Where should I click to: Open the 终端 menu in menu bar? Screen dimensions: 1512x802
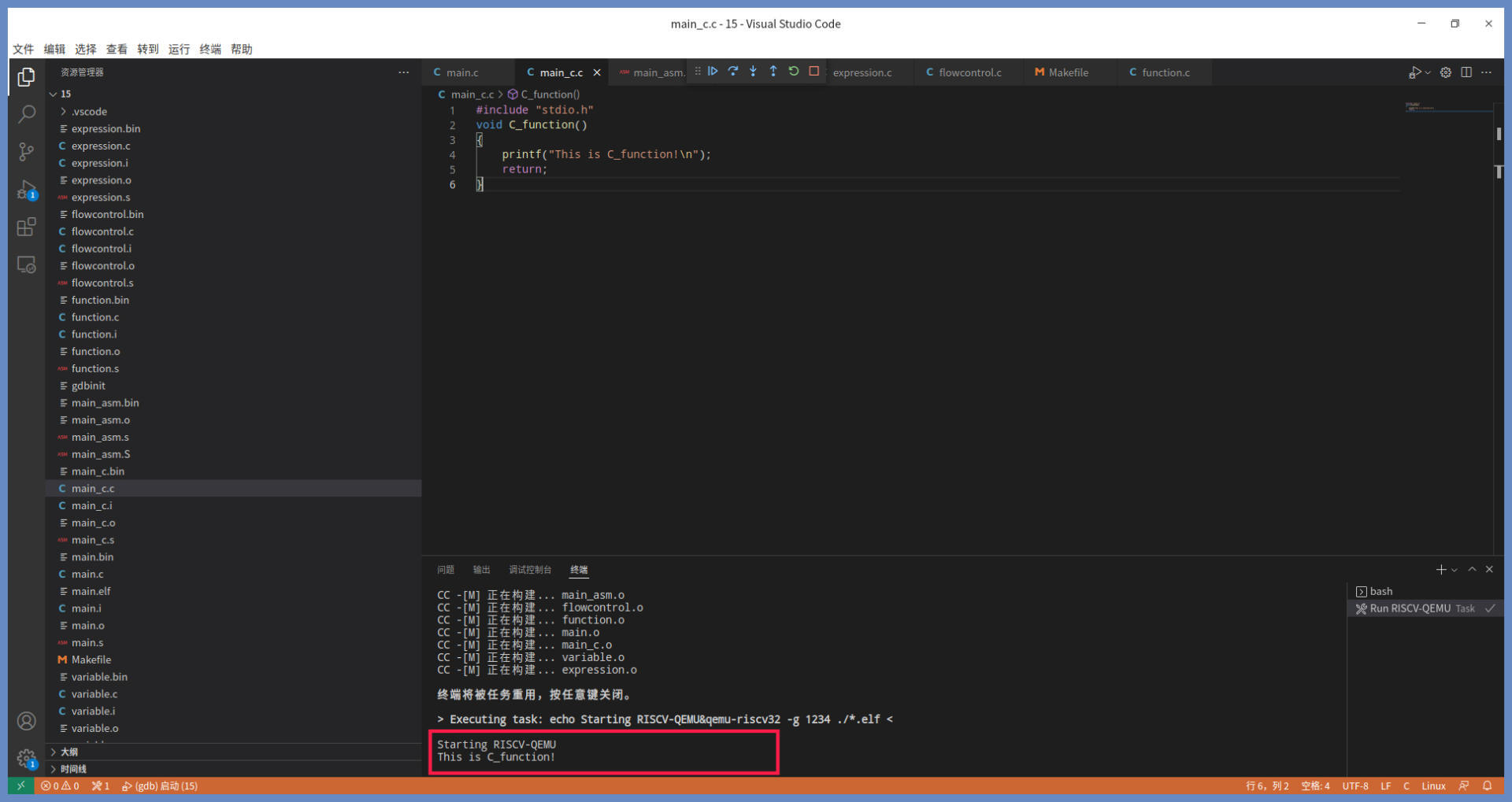point(210,49)
